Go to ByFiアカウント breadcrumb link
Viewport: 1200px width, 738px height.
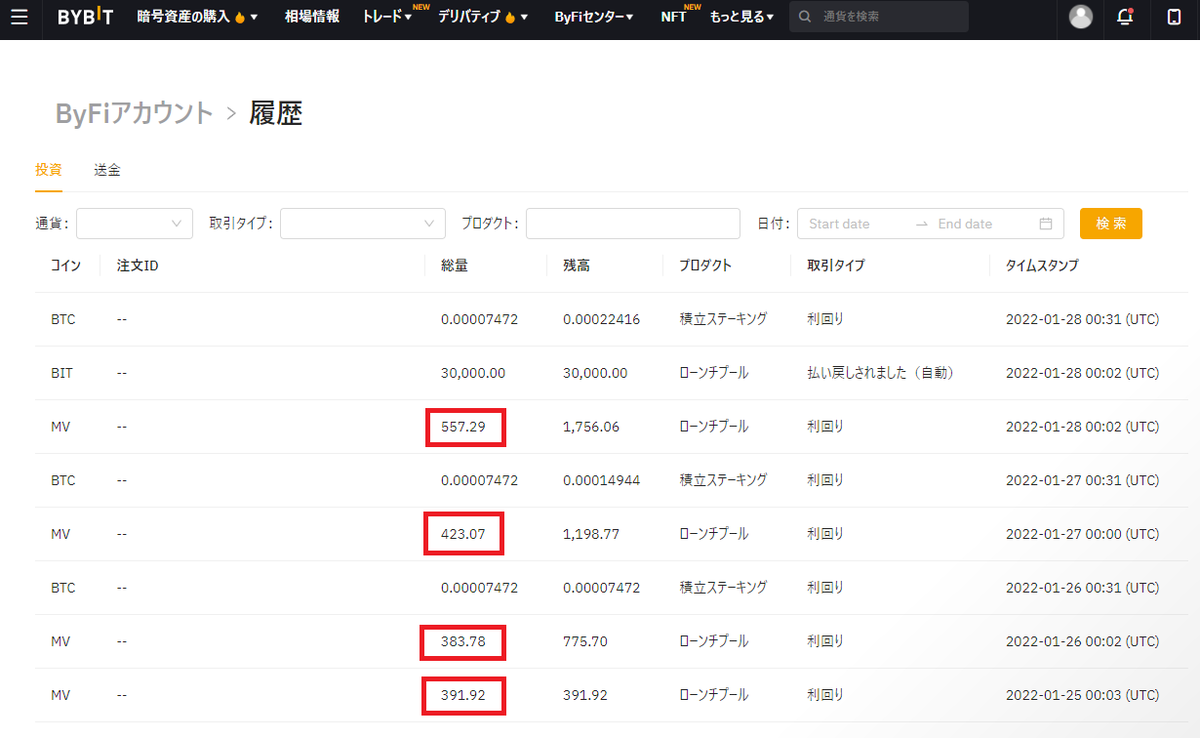point(134,113)
